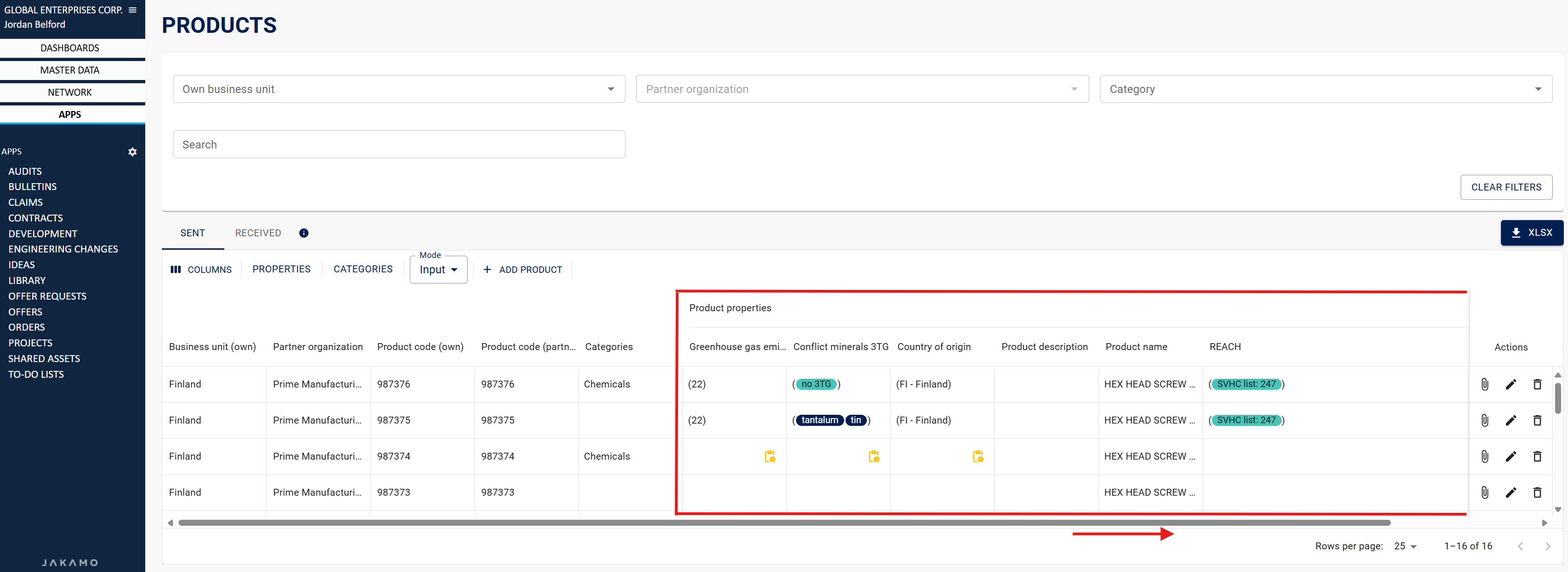The image size is (1568, 572).
Task: Edit product 987375 with pencil icon
Action: coord(1511,420)
